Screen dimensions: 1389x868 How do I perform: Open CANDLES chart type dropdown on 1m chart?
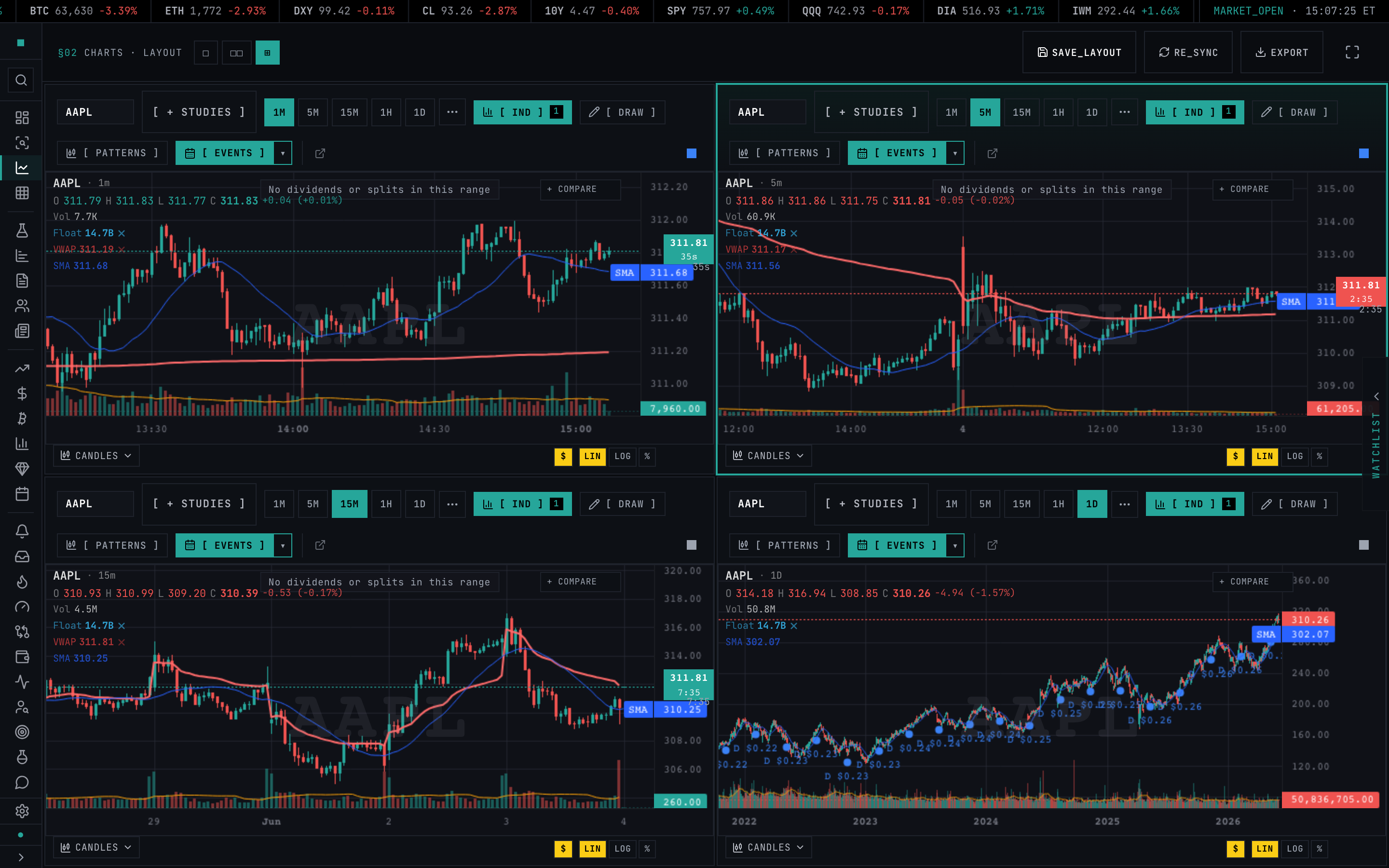tap(96, 456)
